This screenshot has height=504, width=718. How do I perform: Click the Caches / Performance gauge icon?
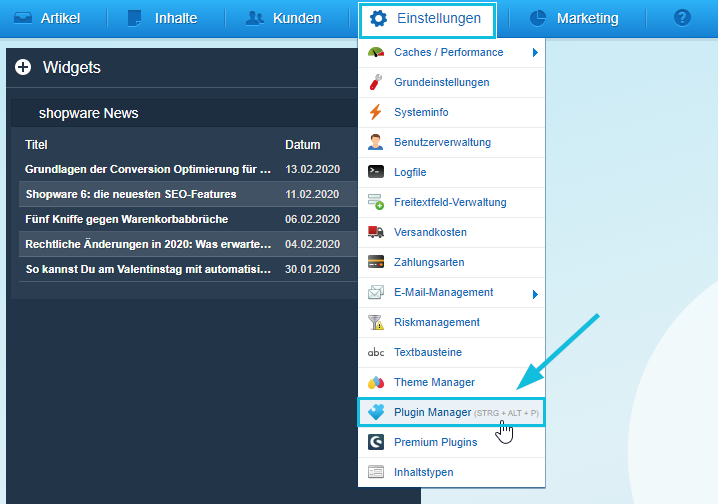(376, 52)
